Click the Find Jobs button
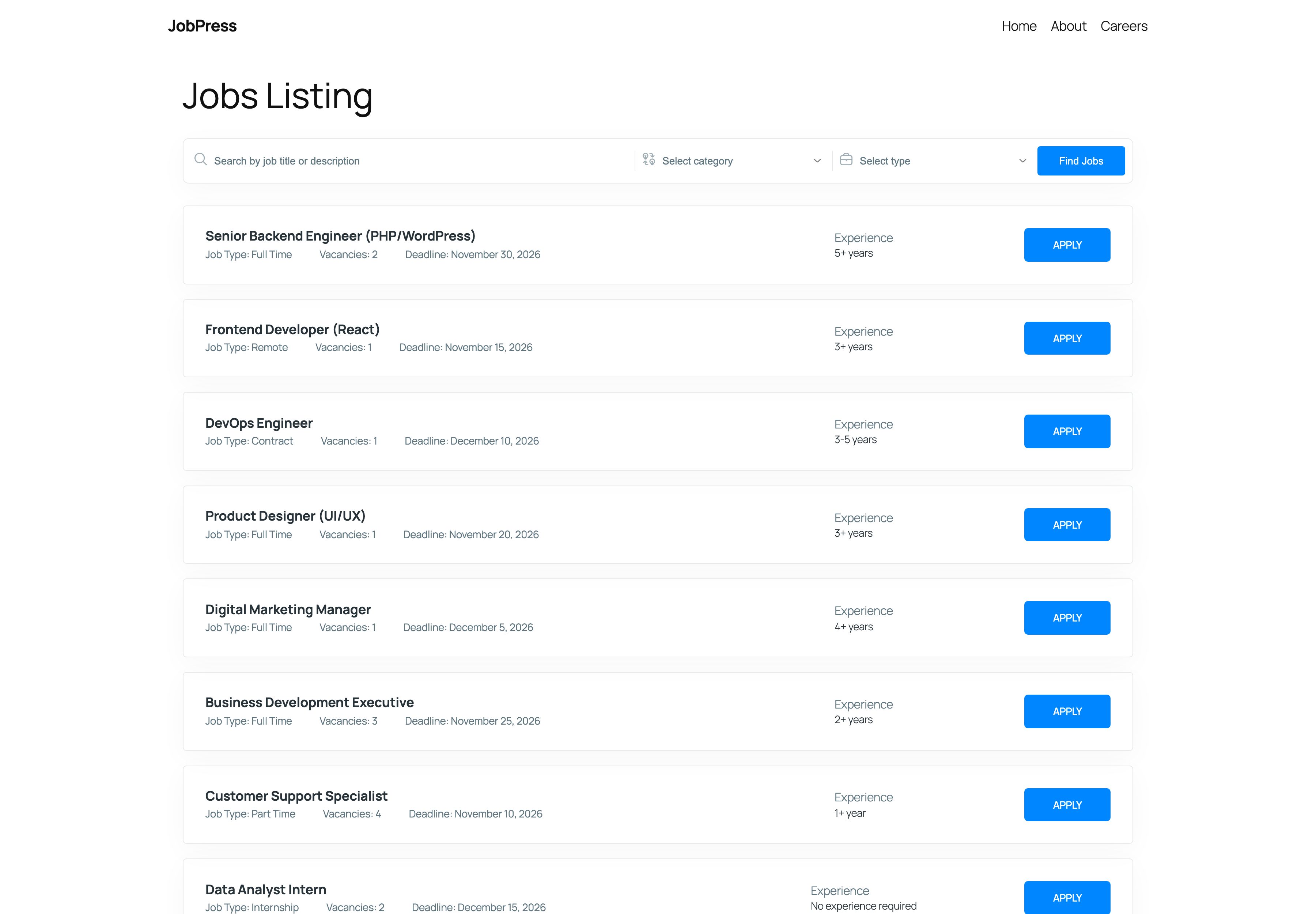The image size is (1316, 914). (1081, 161)
